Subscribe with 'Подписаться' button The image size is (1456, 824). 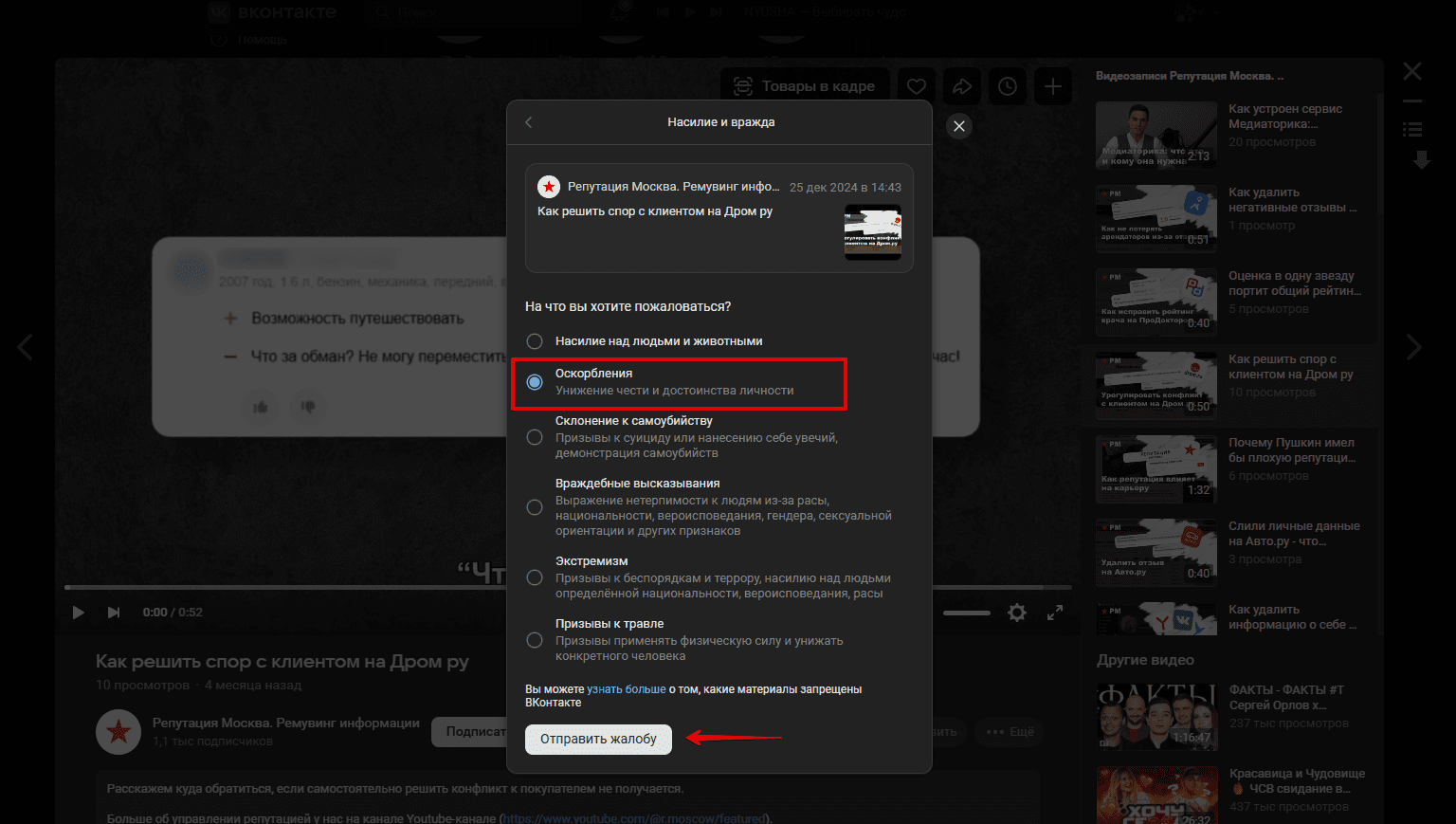[470, 732]
